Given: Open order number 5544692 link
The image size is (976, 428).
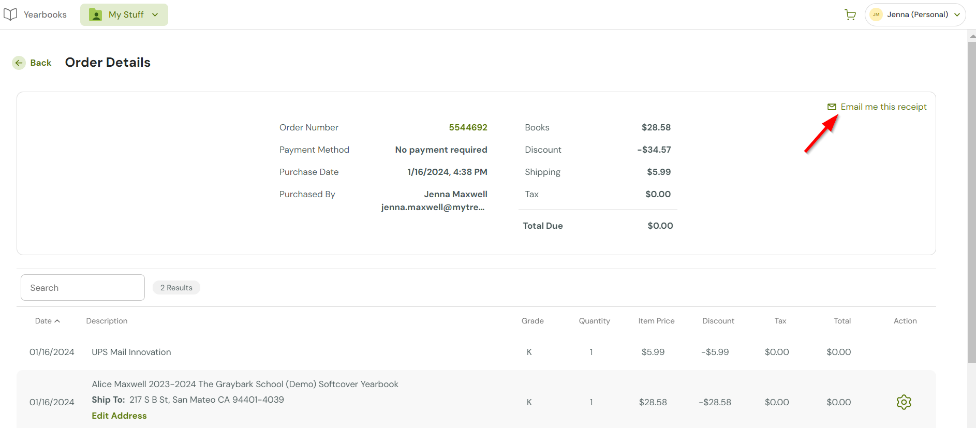Looking at the screenshot, I should point(467,128).
